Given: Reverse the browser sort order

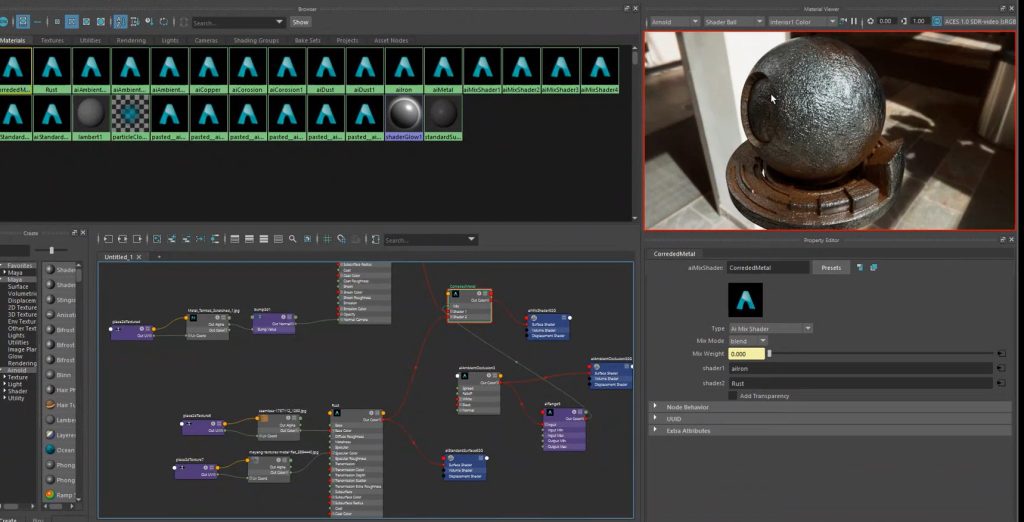Looking at the screenshot, I should pos(164,22).
